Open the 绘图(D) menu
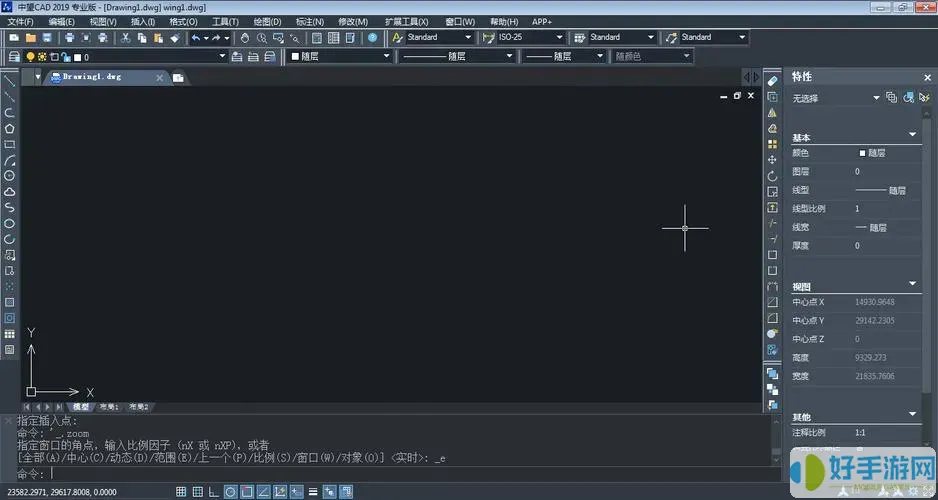 [267, 22]
